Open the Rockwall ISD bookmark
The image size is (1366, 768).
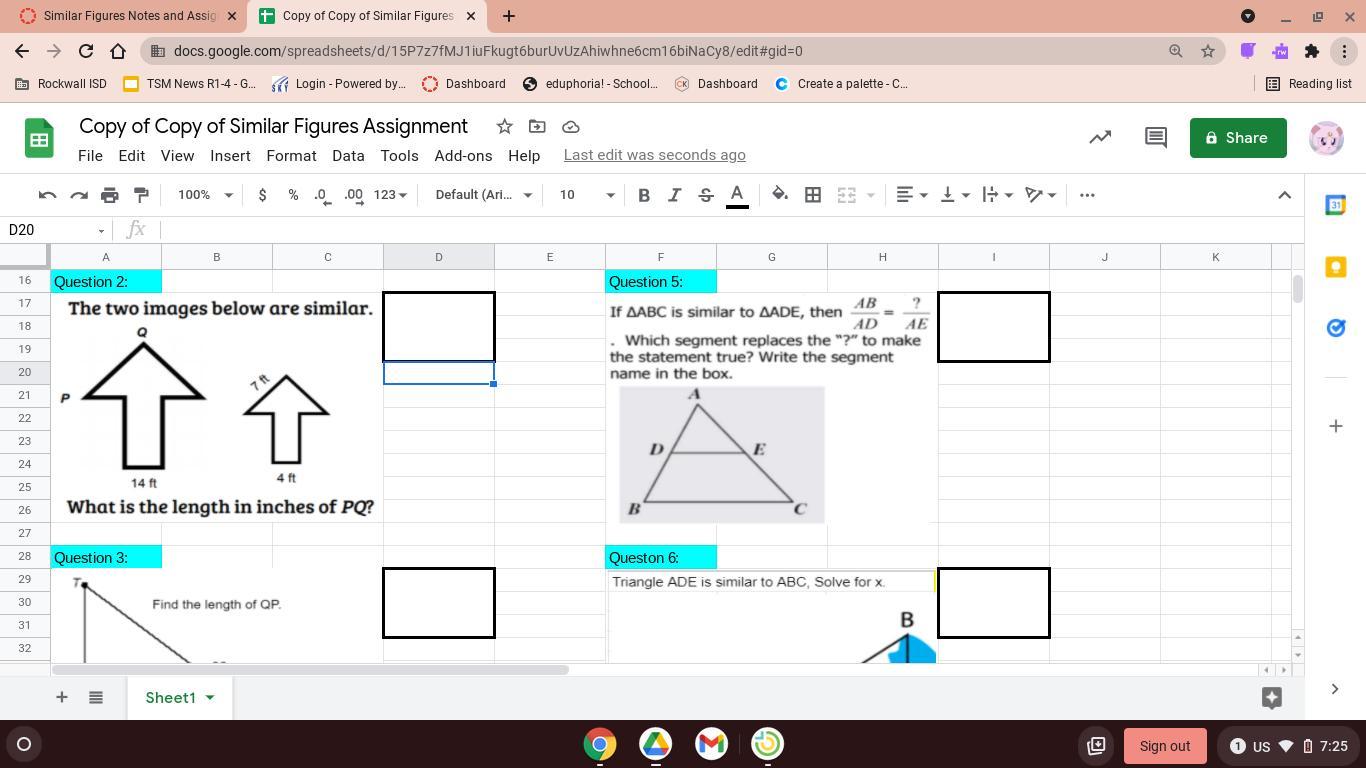(62, 84)
